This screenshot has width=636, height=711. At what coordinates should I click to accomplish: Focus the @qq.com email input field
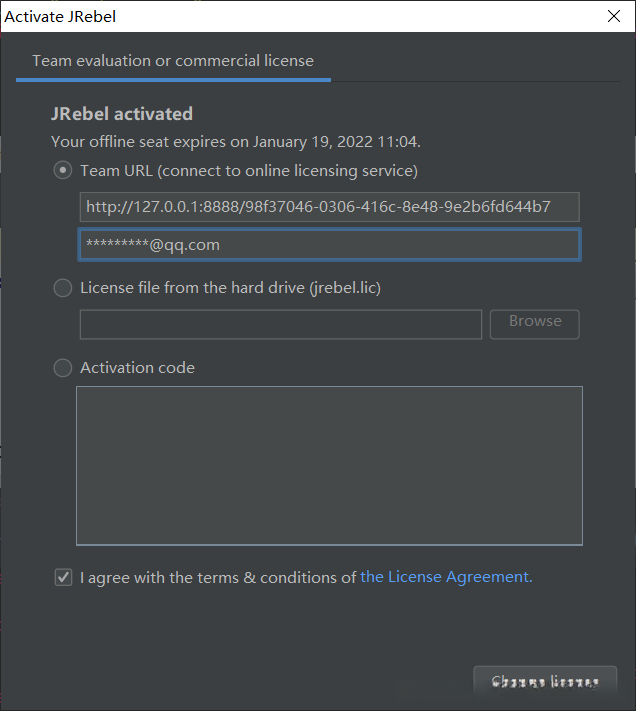click(x=329, y=245)
